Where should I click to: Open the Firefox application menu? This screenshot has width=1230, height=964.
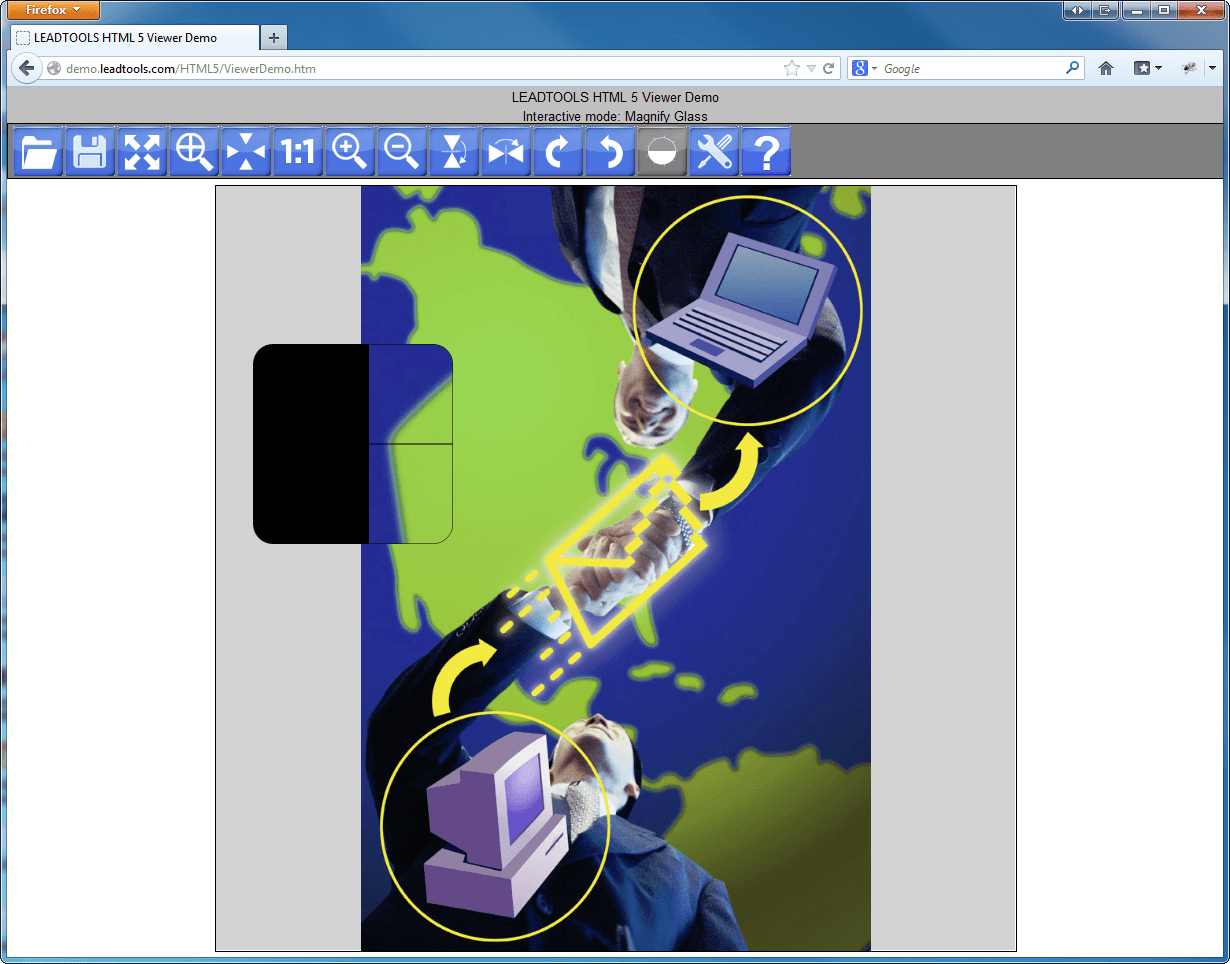pyautogui.click(x=53, y=10)
